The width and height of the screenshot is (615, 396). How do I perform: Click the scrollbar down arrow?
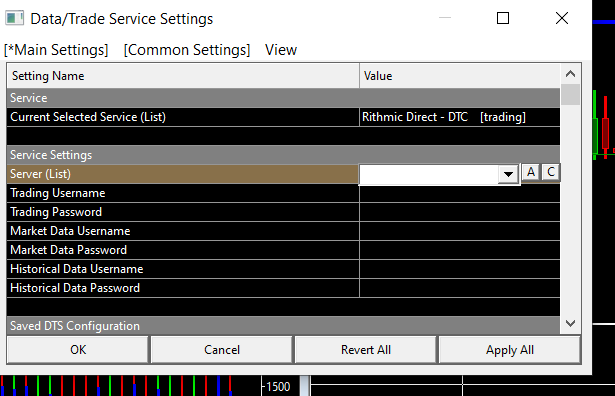click(570, 323)
